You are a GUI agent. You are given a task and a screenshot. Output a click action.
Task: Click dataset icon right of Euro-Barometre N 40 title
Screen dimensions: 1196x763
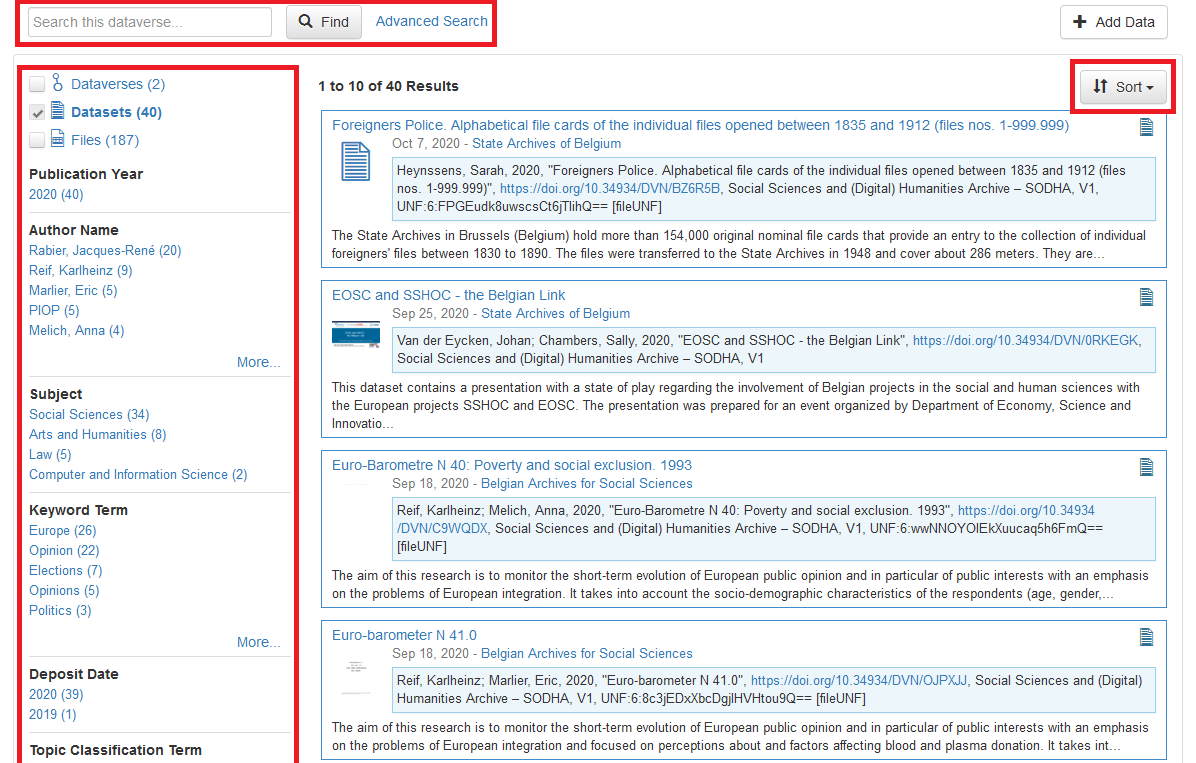tap(1146, 467)
